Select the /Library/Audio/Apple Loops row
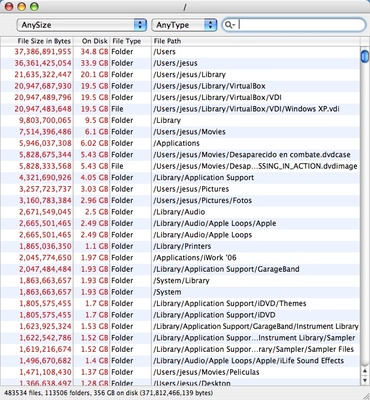Screen dimensions: 370x400 180,235
